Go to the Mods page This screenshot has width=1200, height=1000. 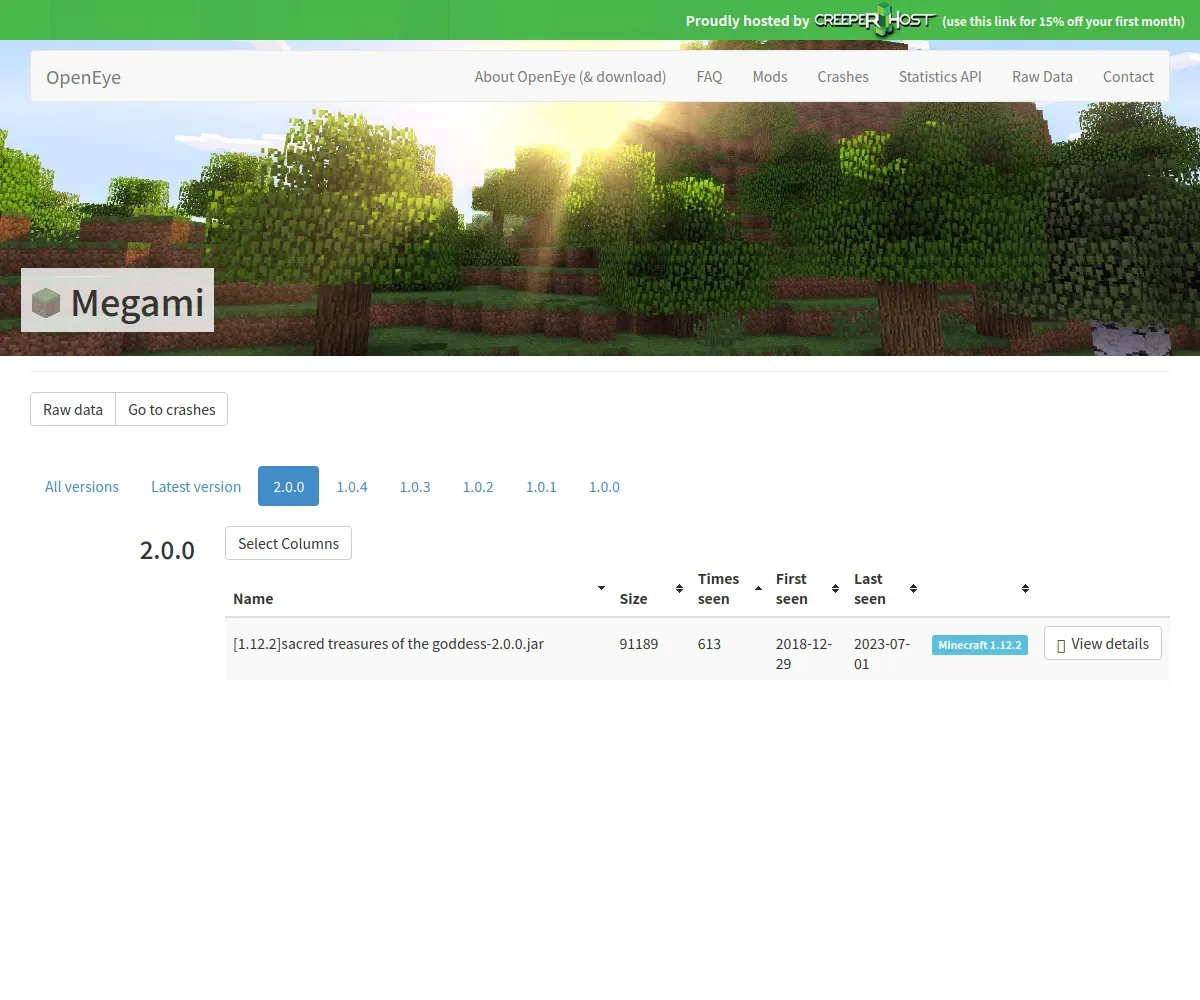point(770,76)
